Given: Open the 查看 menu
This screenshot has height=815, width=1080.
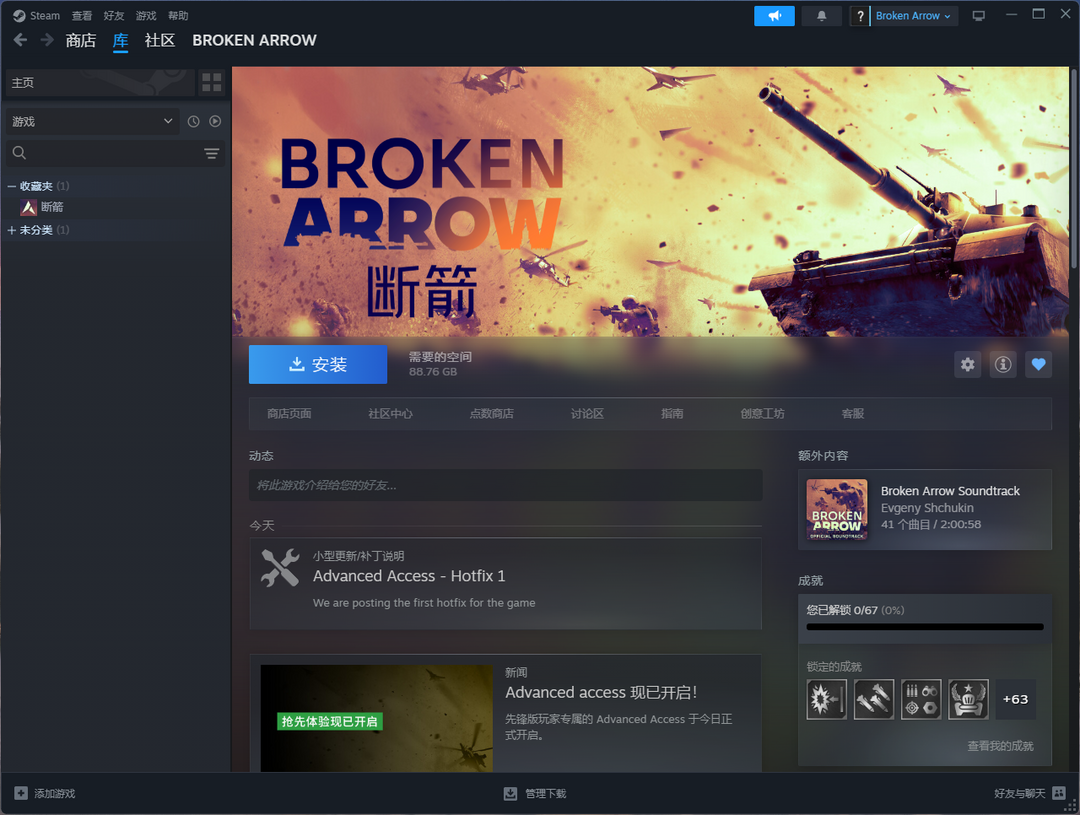Looking at the screenshot, I should click(x=82, y=16).
